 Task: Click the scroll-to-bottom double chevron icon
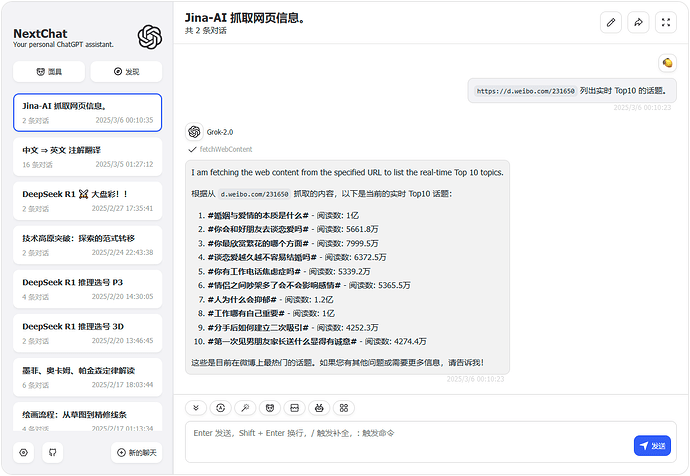pyautogui.click(x=196, y=408)
